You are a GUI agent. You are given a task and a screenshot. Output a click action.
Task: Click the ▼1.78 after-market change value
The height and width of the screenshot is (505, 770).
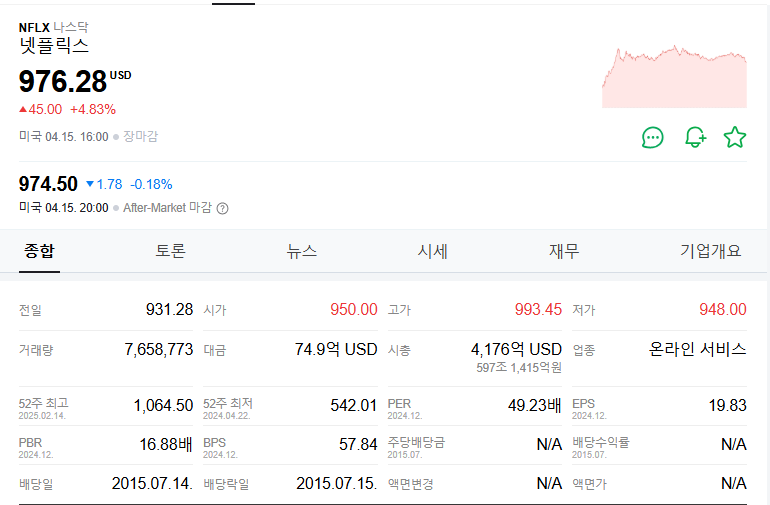click(104, 184)
